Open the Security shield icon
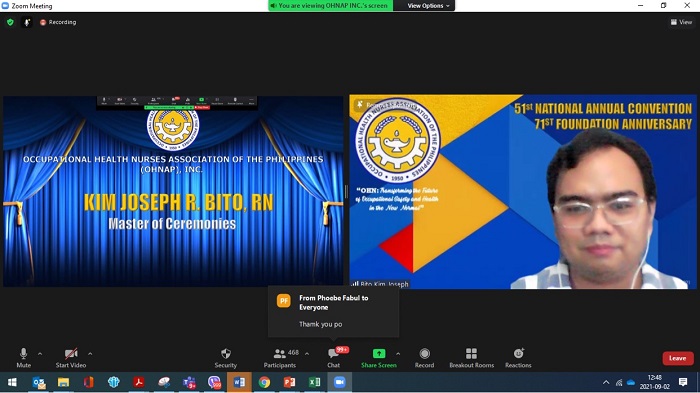 point(226,354)
